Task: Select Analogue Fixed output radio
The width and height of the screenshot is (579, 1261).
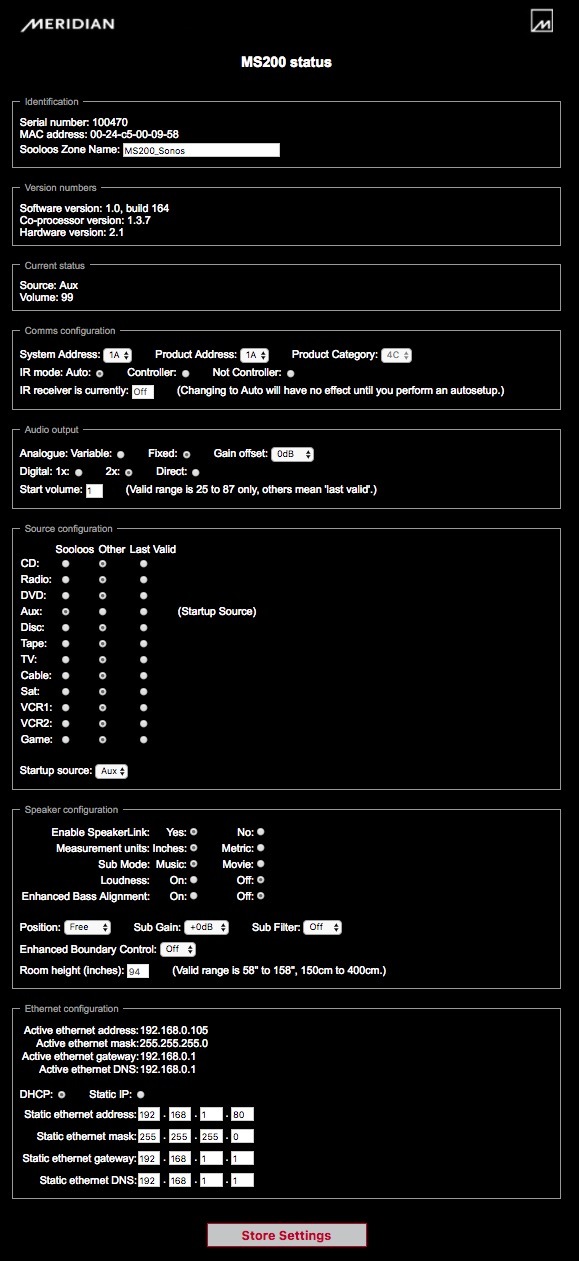Action: coord(186,454)
